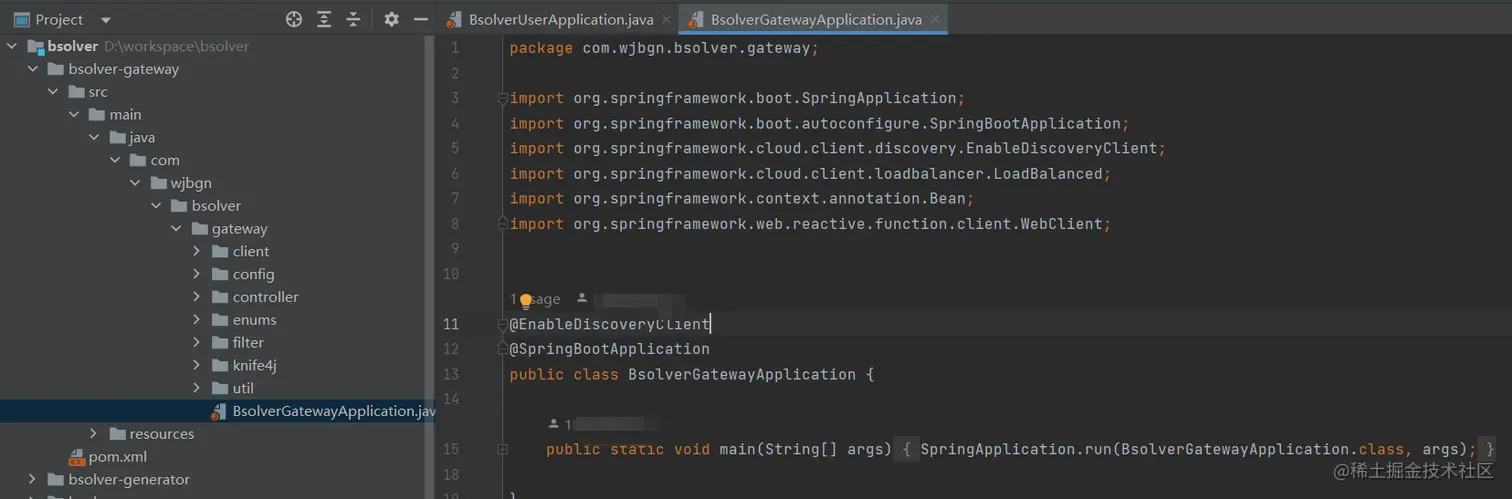Click the Collapse All icon in Project toolbar

[353, 19]
